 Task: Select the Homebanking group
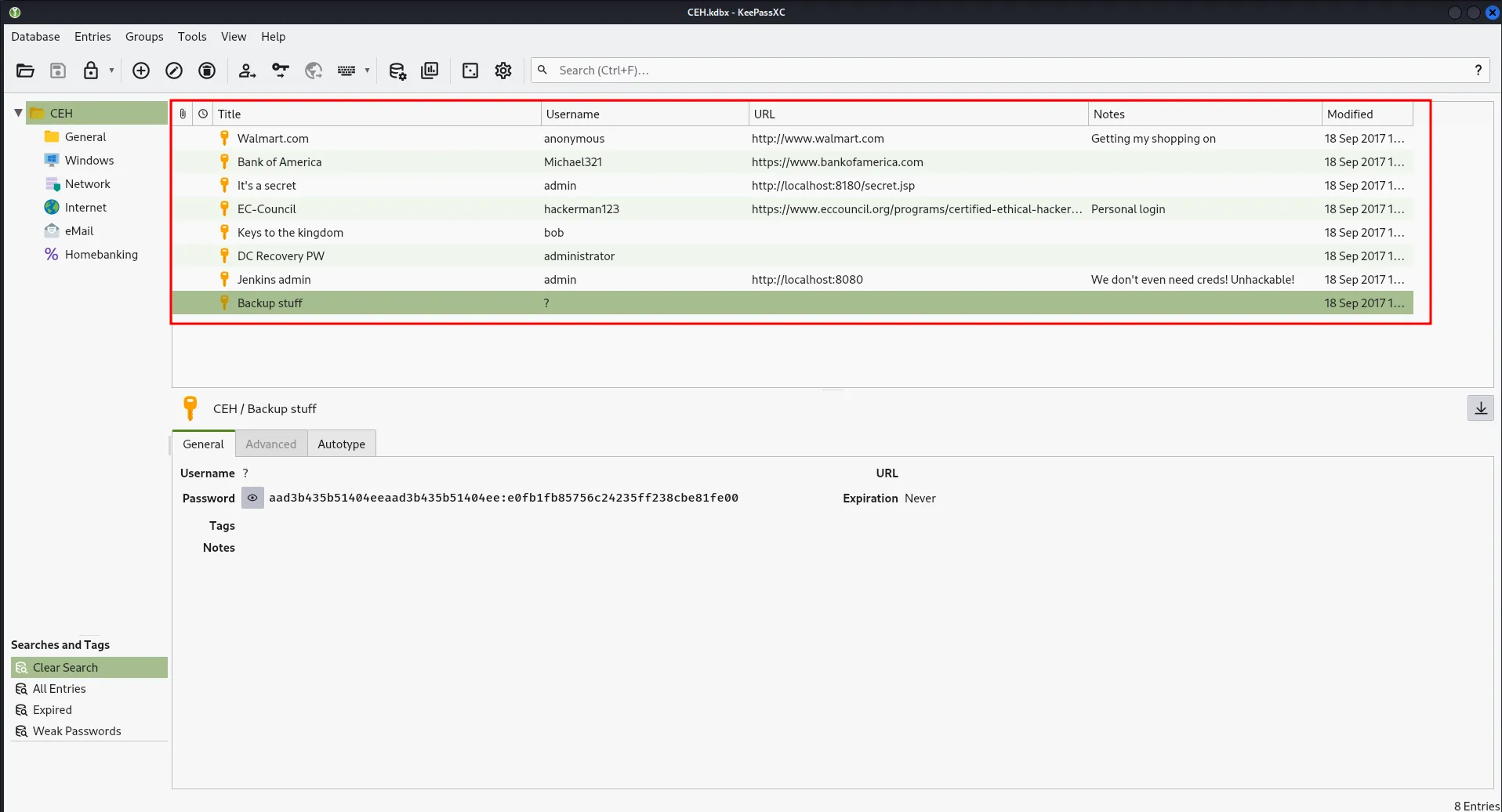point(101,255)
